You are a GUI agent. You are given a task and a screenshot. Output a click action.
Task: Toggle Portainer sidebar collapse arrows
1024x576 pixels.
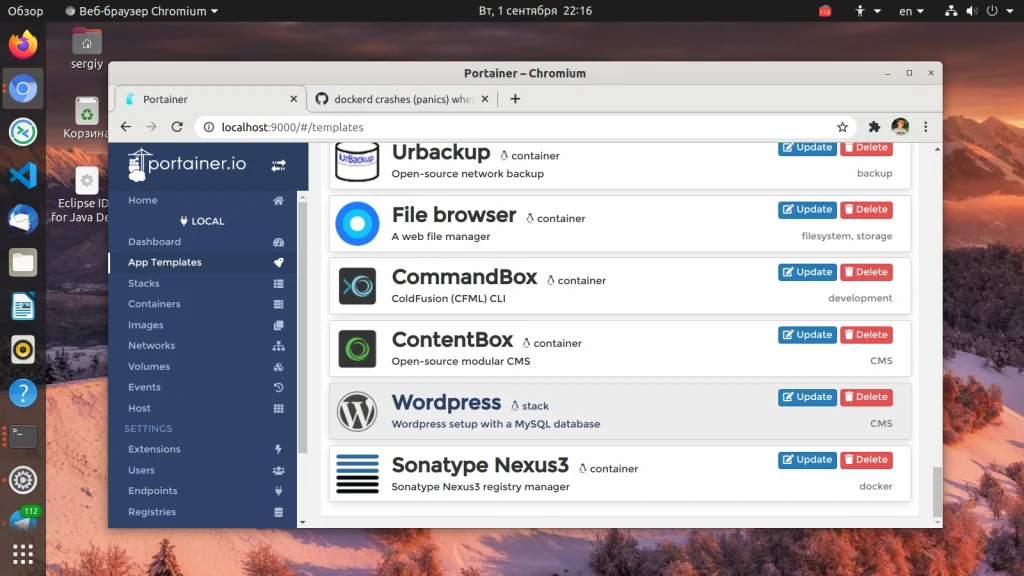coord(278,165)
